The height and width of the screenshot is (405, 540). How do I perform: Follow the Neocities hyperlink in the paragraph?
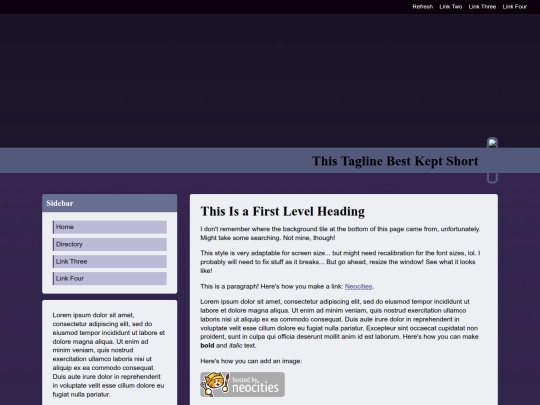(x=358, y=287)
